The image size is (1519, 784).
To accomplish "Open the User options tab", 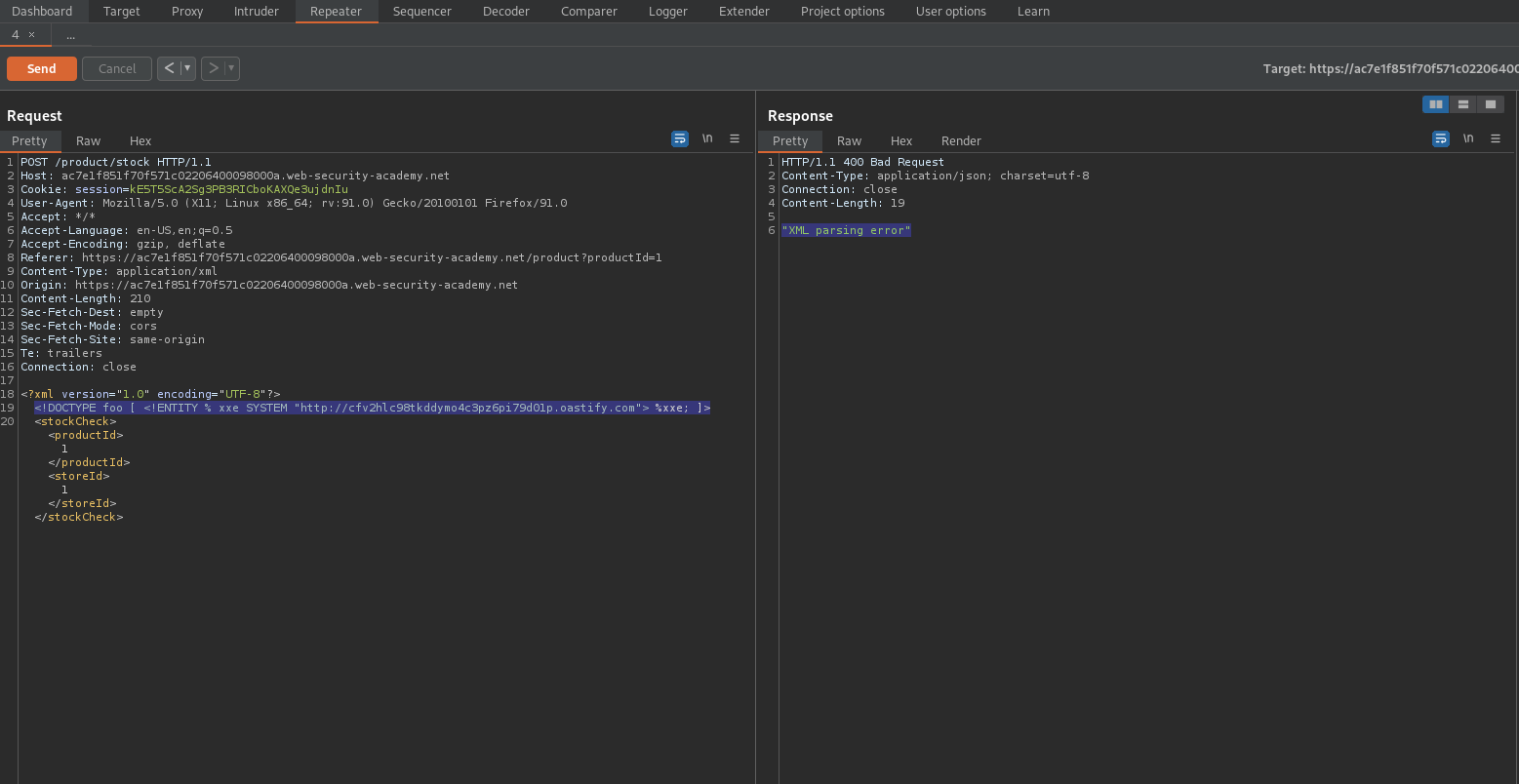I will [x=951, y=12].
